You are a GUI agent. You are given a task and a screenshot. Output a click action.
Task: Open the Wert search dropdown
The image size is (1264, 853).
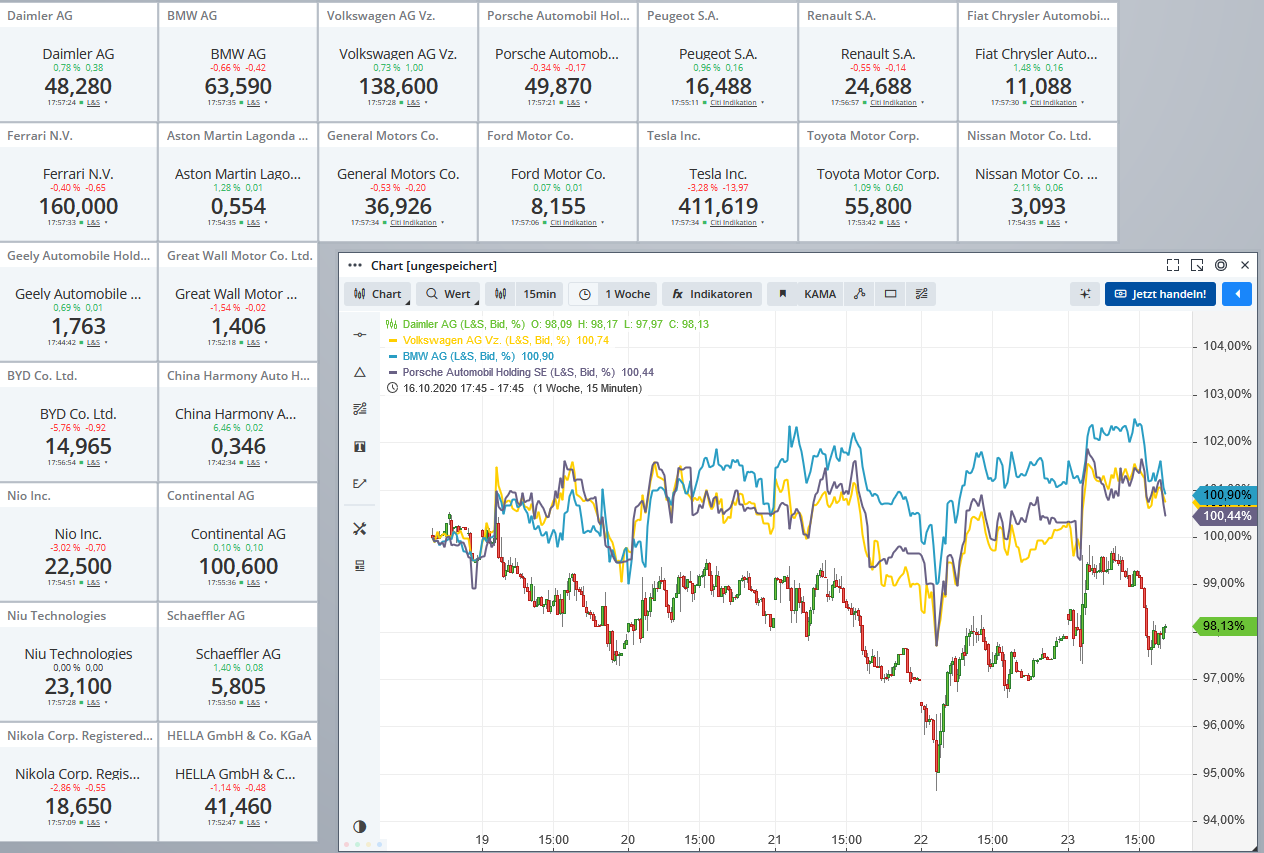point(448,294)
